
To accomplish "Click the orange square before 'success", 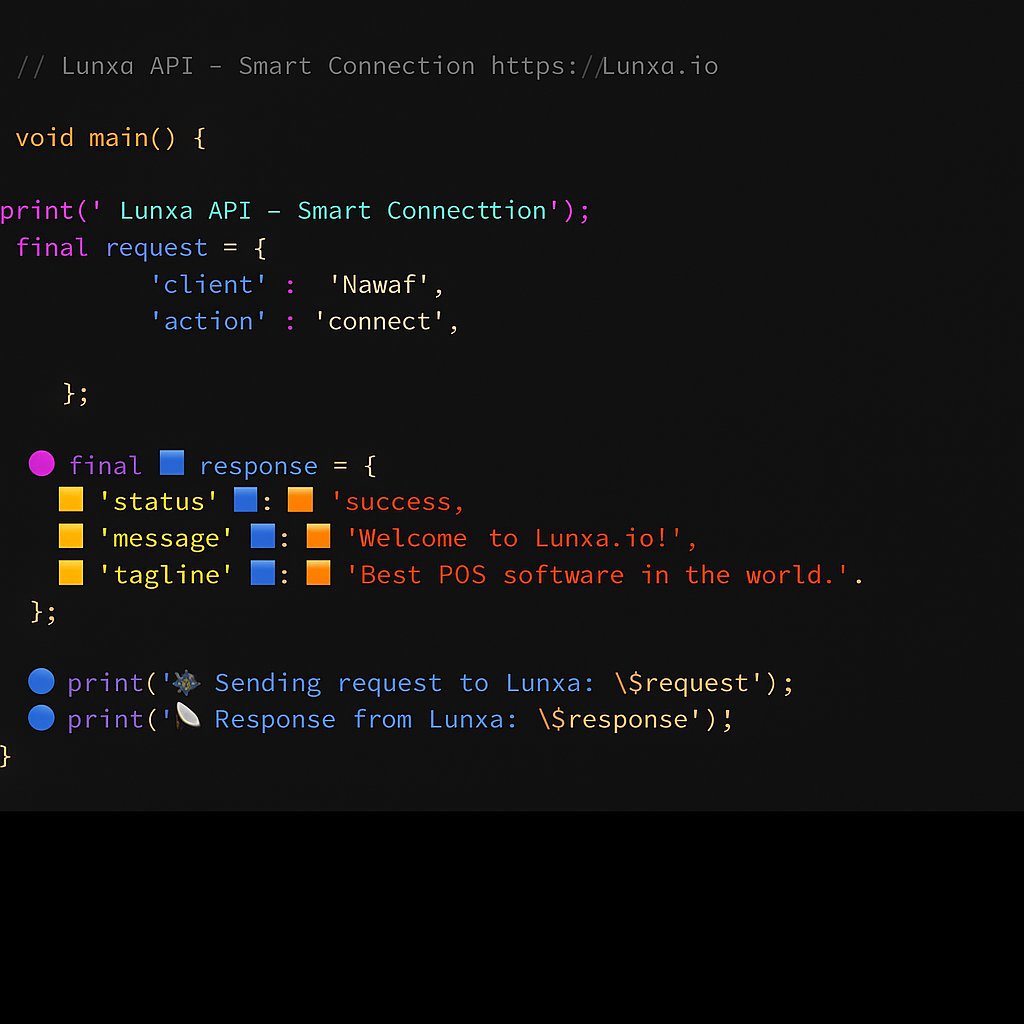I will pyautogui.click(x=300, y=499).
